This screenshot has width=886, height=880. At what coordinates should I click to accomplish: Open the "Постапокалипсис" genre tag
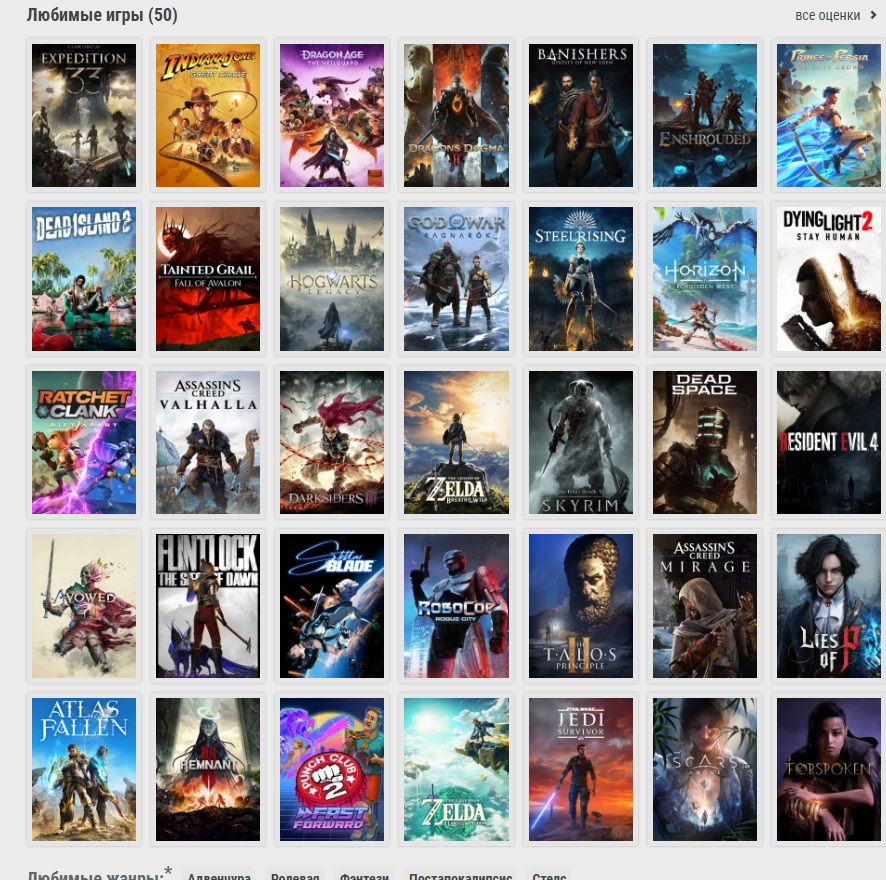tap(461, 874)
